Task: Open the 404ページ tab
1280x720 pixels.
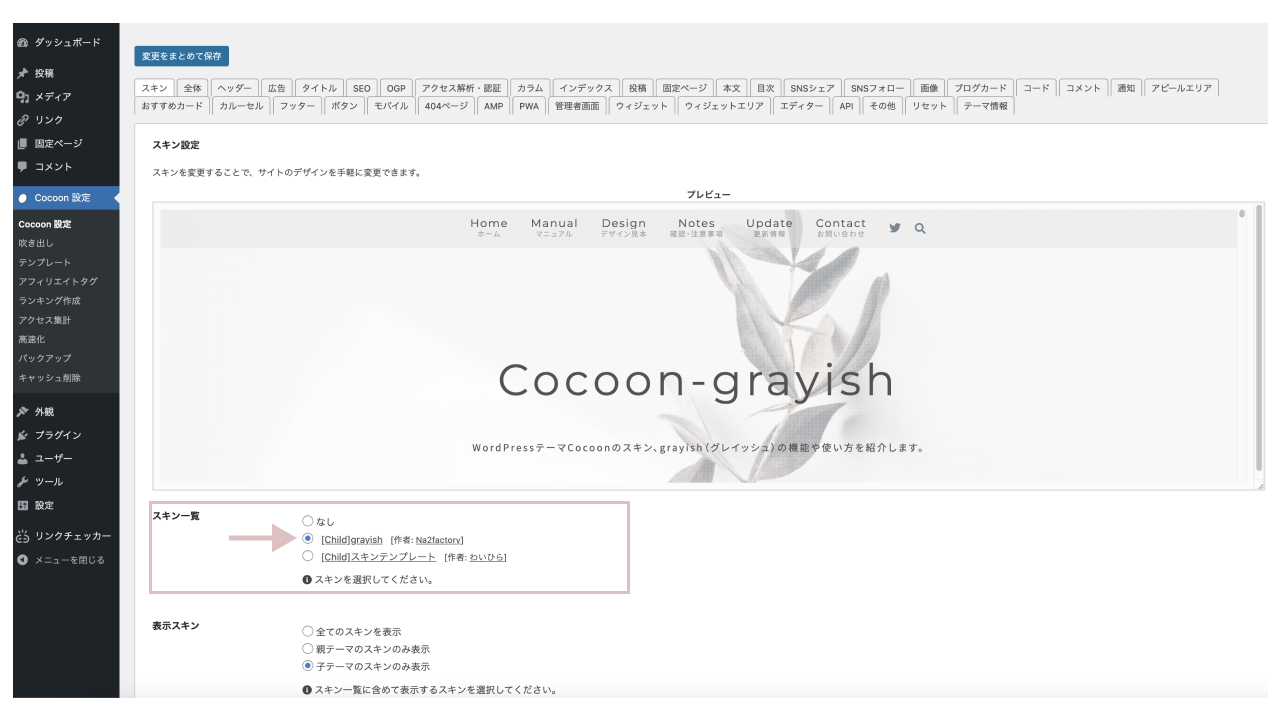Action: coord(446,106)
